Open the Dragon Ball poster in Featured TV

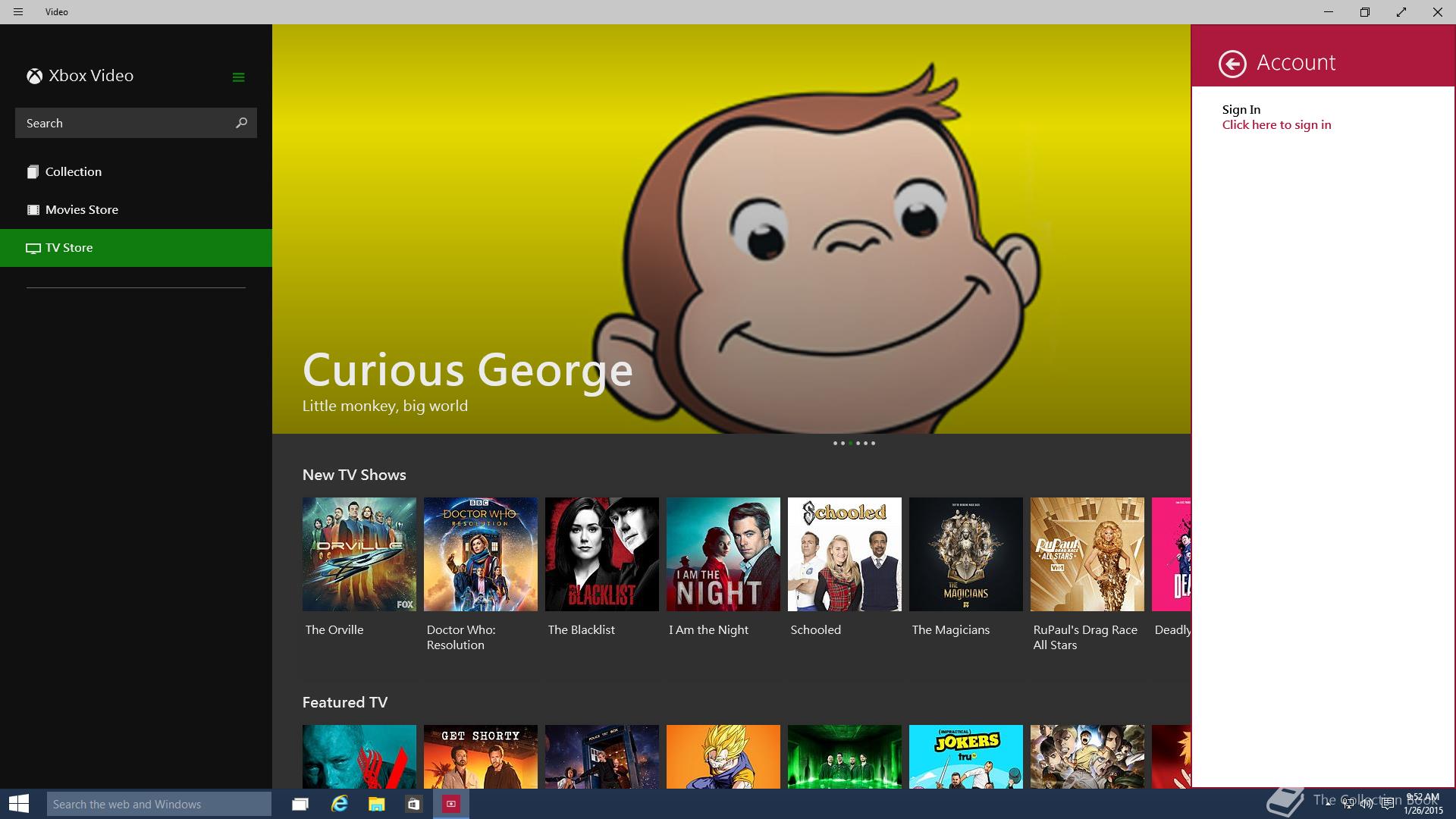723,757
